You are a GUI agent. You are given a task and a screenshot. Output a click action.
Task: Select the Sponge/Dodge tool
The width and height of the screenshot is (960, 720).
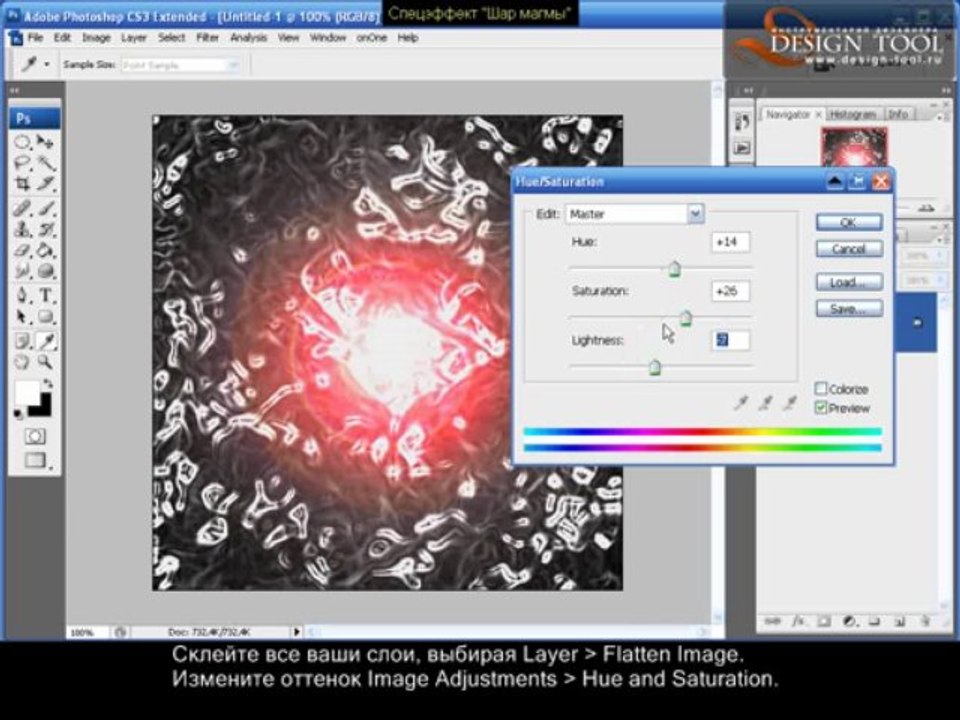(45, 271)
